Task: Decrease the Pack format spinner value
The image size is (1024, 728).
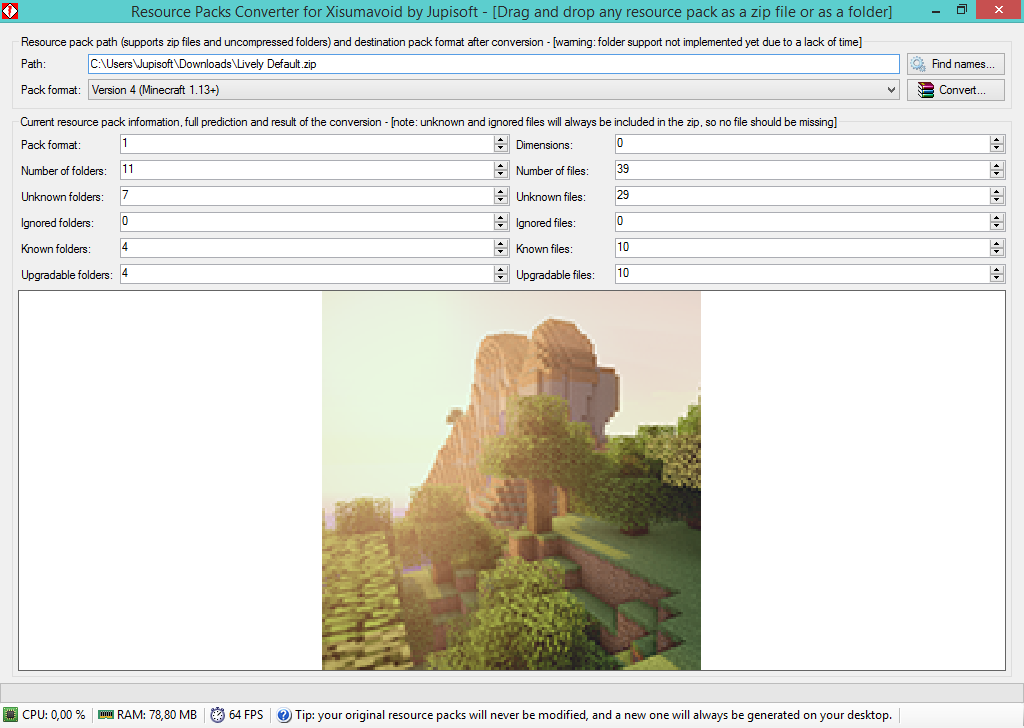Action: pyautogui.click(x=501, y=148)
